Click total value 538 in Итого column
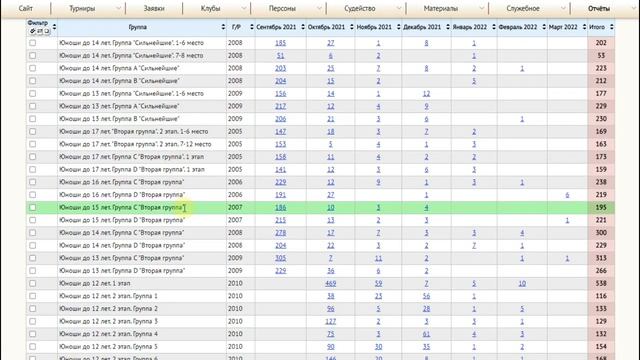640x360 pixels. coord(601,283)
